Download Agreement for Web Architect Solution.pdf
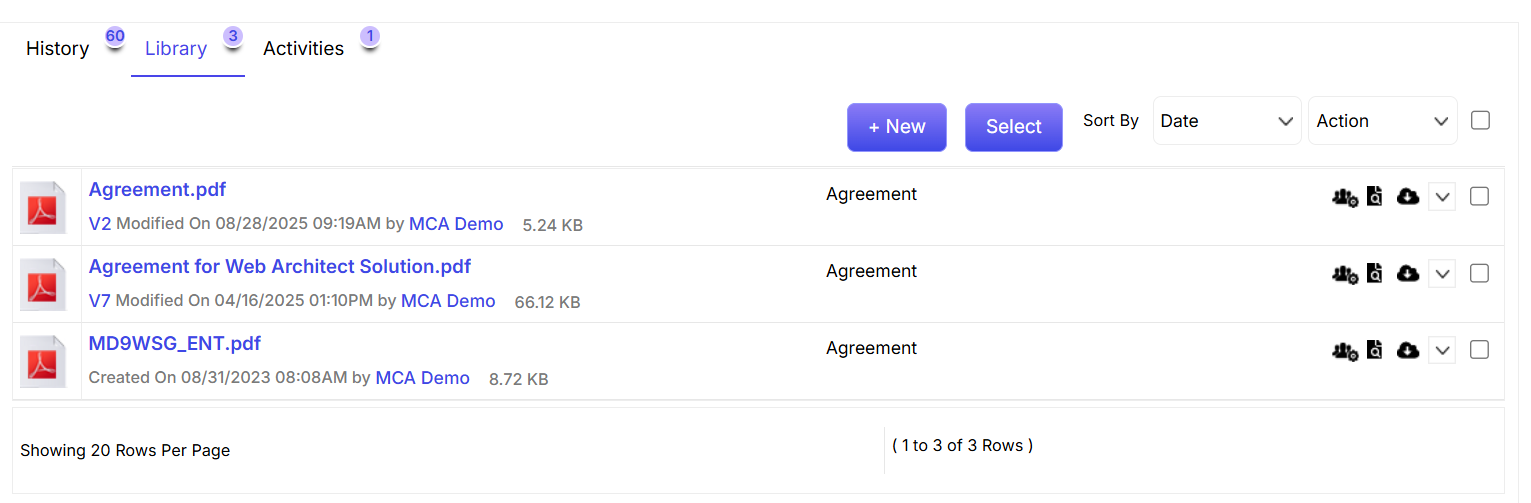The image size is (1531, 503). pos(1408,274)
